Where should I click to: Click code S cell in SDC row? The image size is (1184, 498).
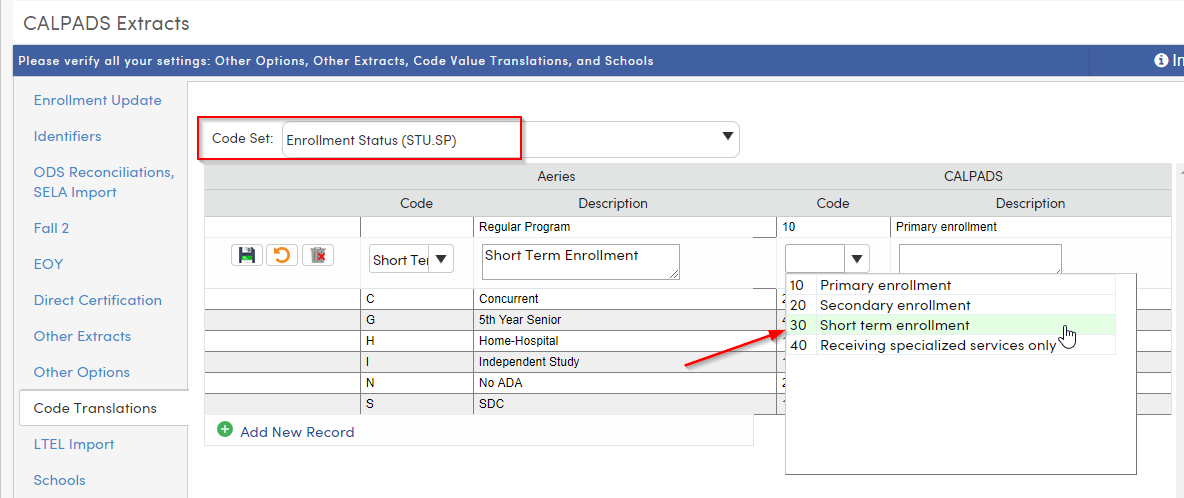coord(417,404)
